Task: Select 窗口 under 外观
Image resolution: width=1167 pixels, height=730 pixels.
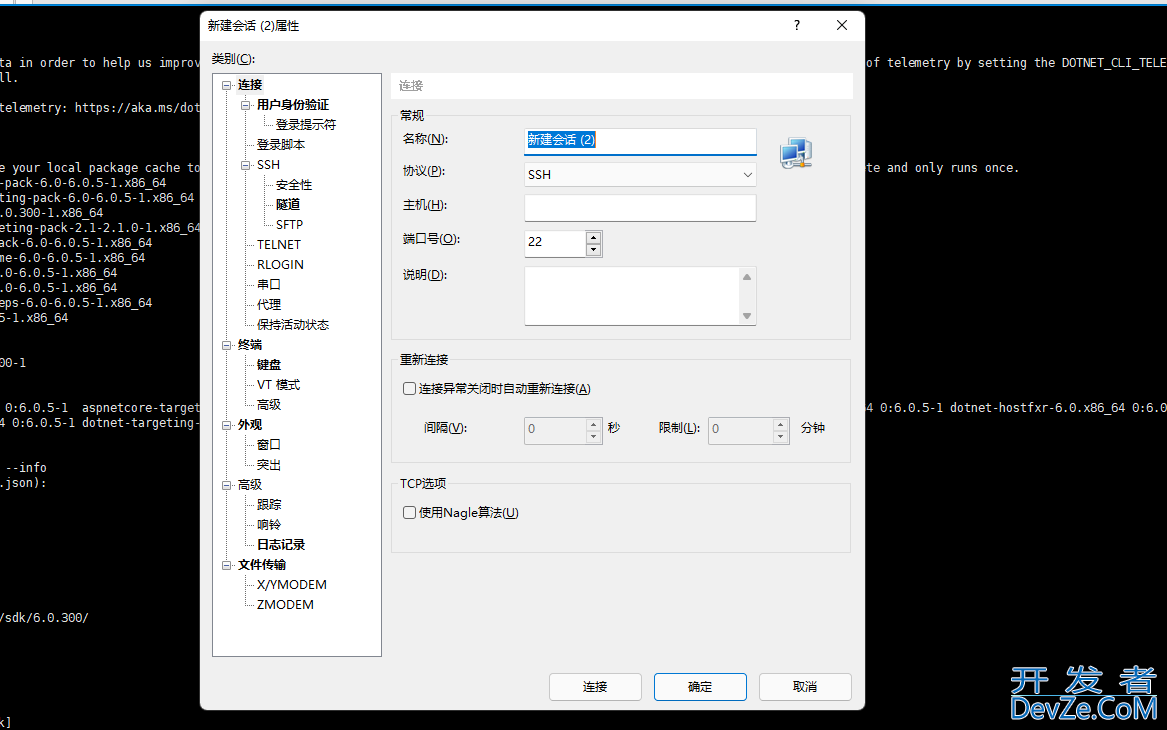Action: click(269, 445)
